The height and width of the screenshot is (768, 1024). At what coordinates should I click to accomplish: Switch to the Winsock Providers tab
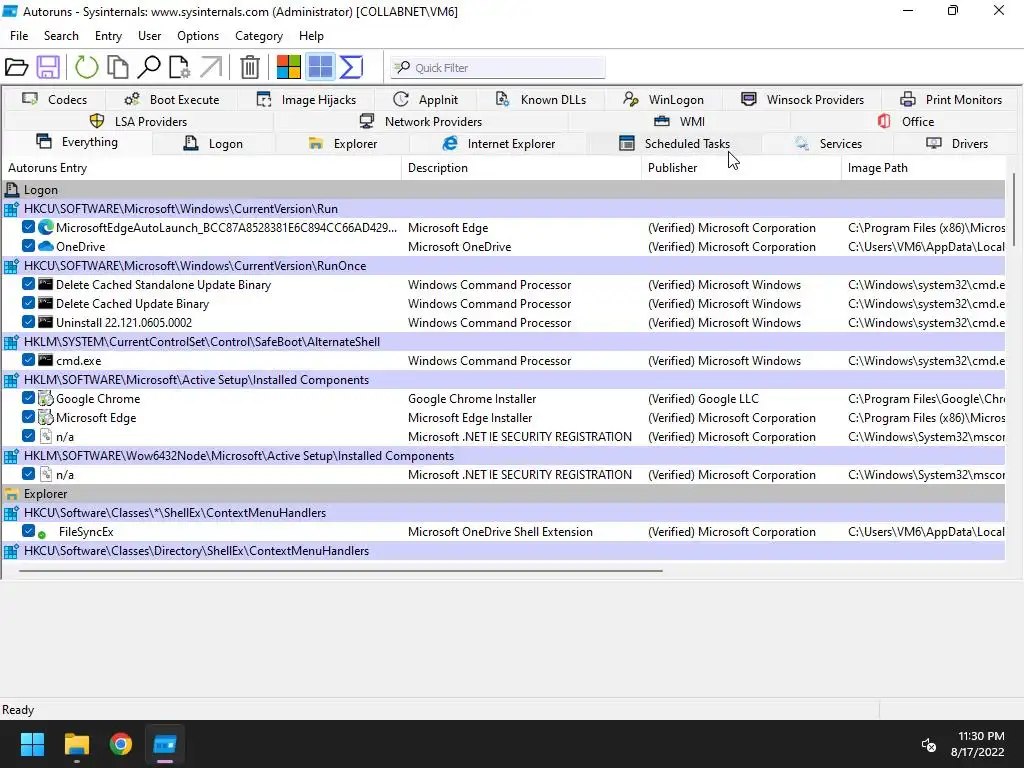[802, 99]
